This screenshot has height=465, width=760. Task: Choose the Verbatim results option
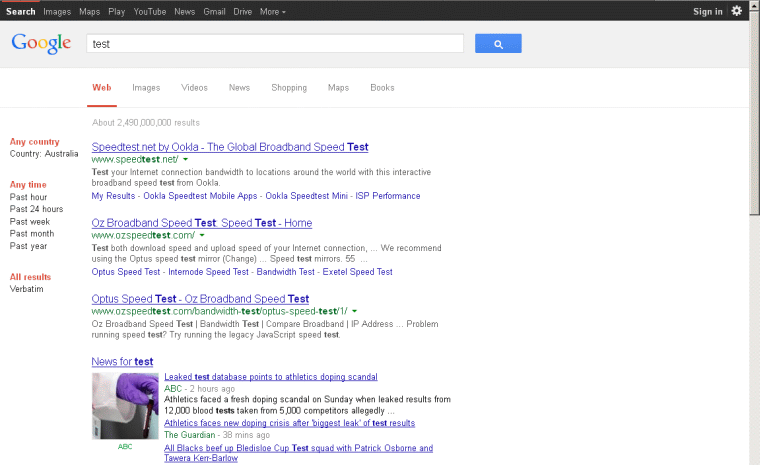coord(26,289)
